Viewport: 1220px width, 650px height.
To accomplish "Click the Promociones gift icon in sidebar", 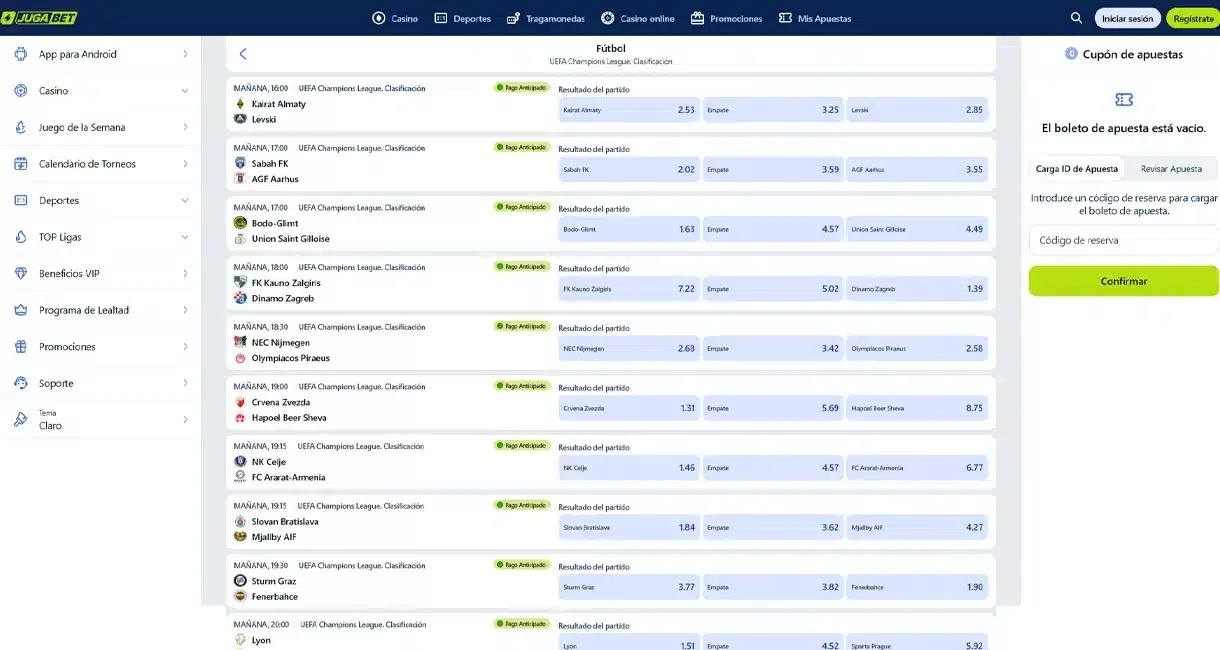I will (20, 347).
